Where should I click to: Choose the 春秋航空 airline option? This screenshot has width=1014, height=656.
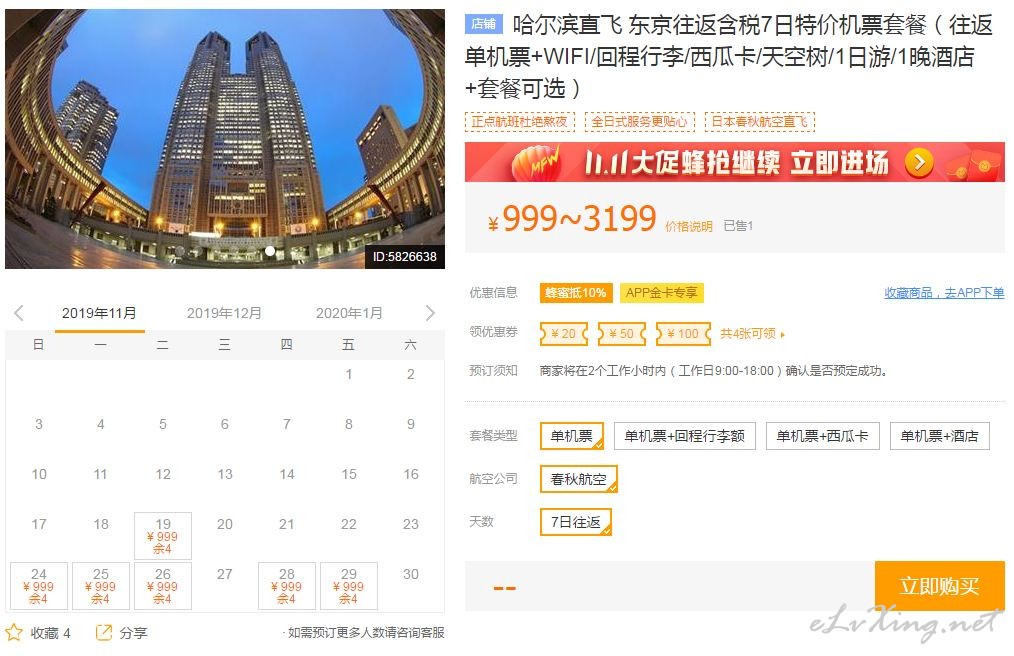[579, 479]
